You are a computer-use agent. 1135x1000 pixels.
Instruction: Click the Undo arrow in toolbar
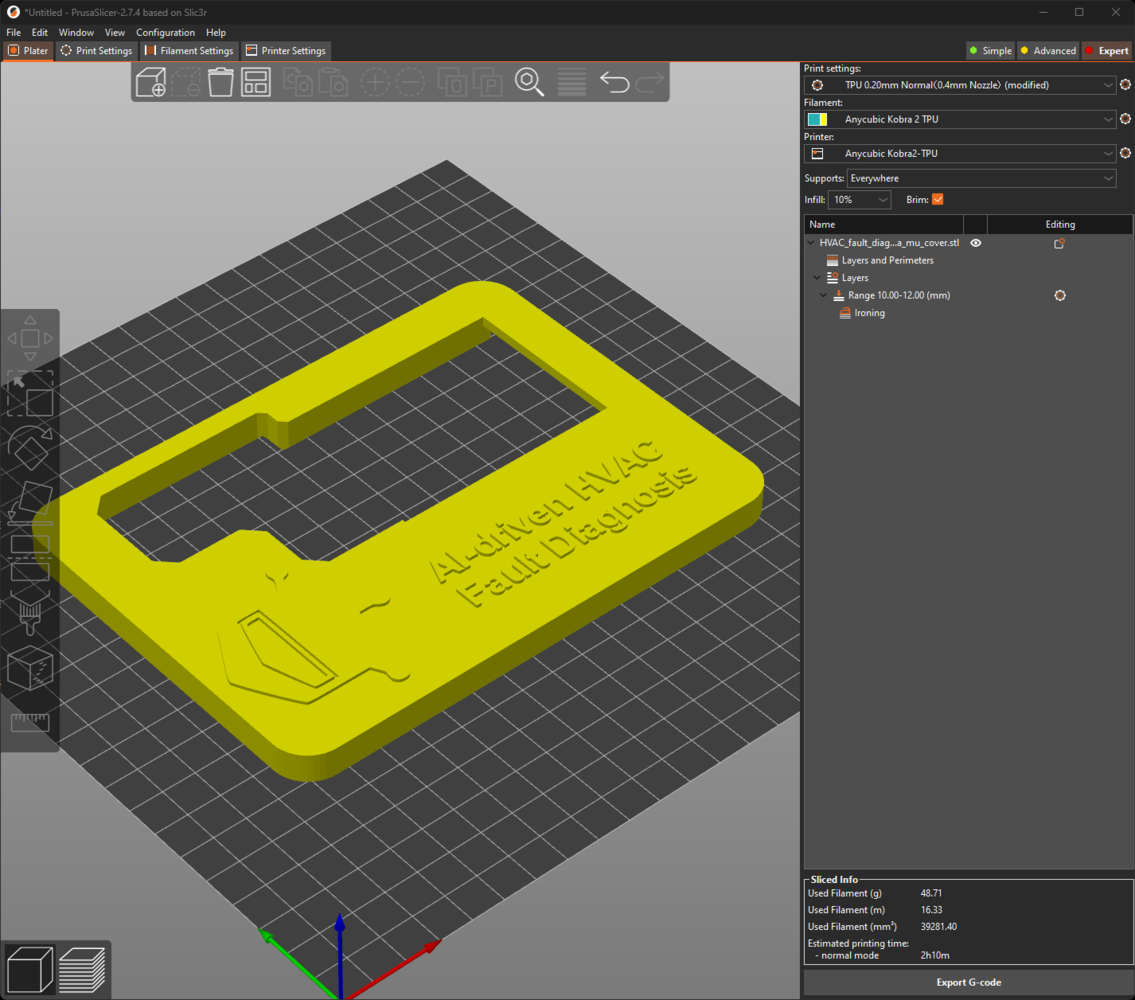click(614, 82)
